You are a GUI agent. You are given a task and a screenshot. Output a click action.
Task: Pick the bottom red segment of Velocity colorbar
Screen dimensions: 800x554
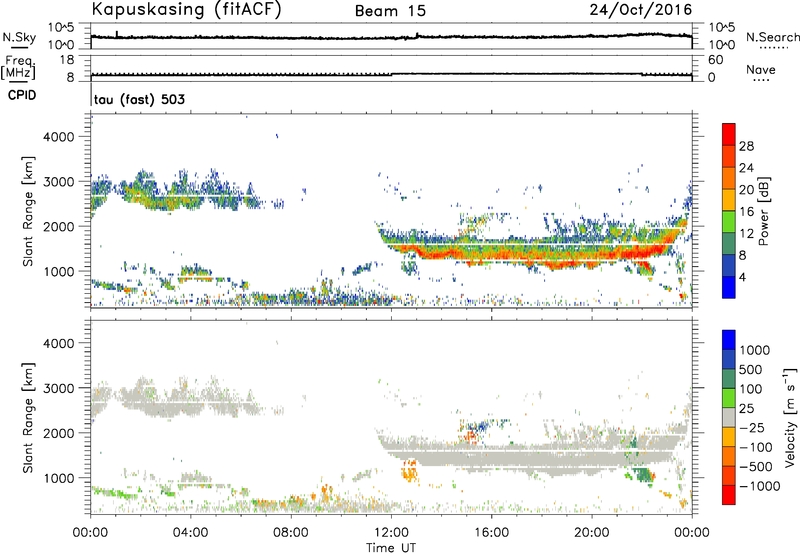(729, 495)
